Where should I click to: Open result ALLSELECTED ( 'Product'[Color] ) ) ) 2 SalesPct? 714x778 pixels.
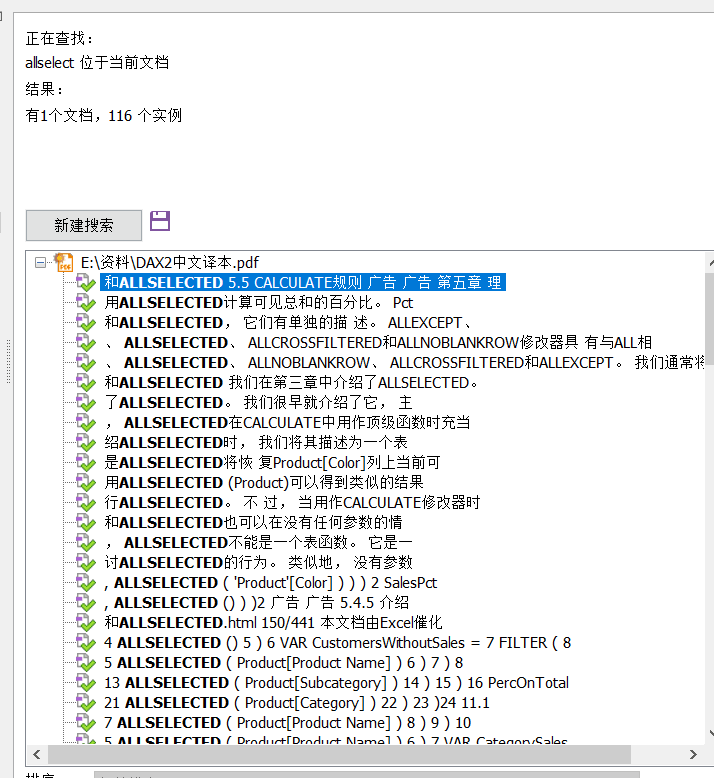tap(271, 583)
